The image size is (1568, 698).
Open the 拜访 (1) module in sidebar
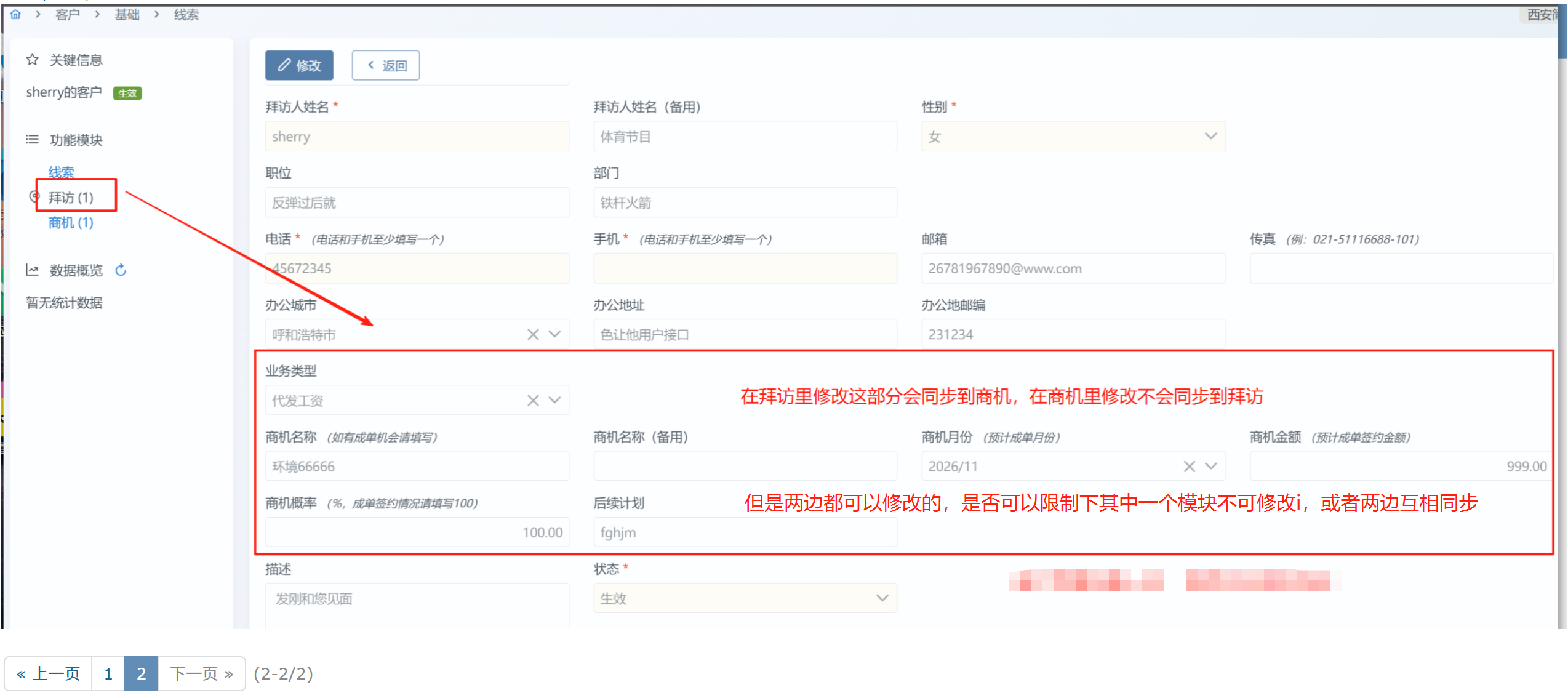click(x=71, y=198)
